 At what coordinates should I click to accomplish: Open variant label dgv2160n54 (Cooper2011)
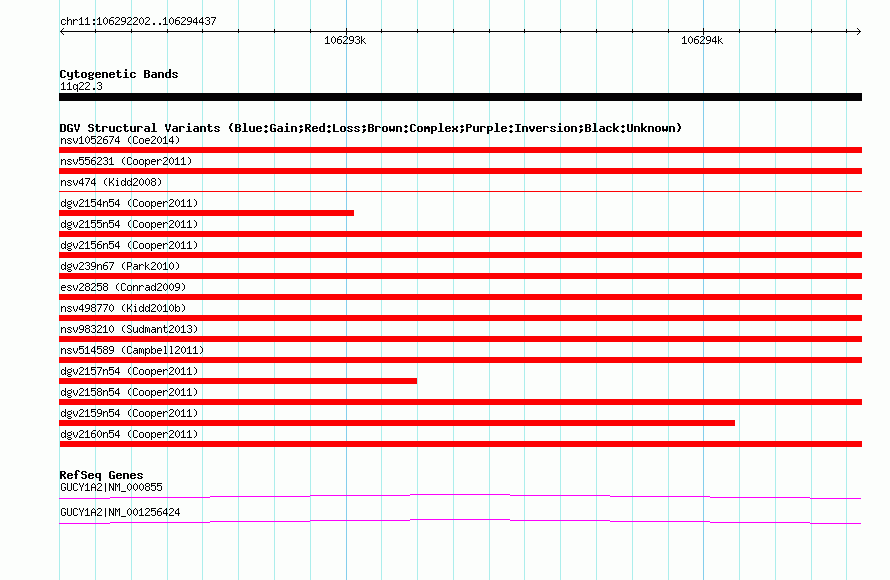(x=129, y=434)
